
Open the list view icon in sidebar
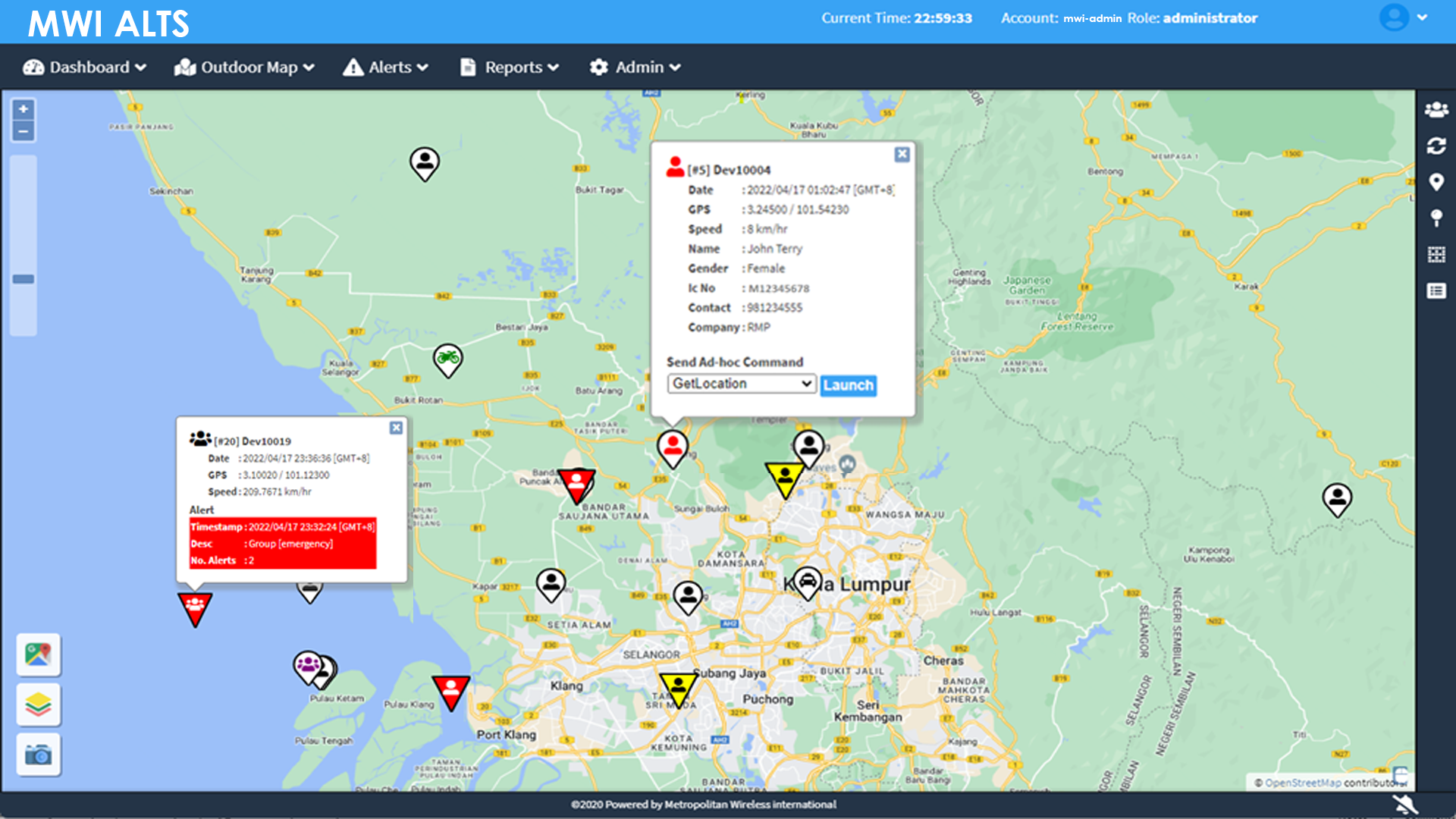[x=1436, y=291]
